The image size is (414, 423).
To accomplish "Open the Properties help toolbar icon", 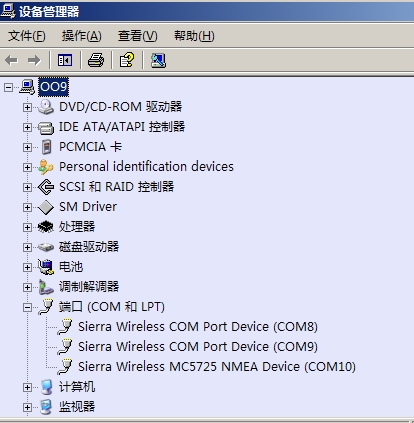I will [x=127, y=60].
